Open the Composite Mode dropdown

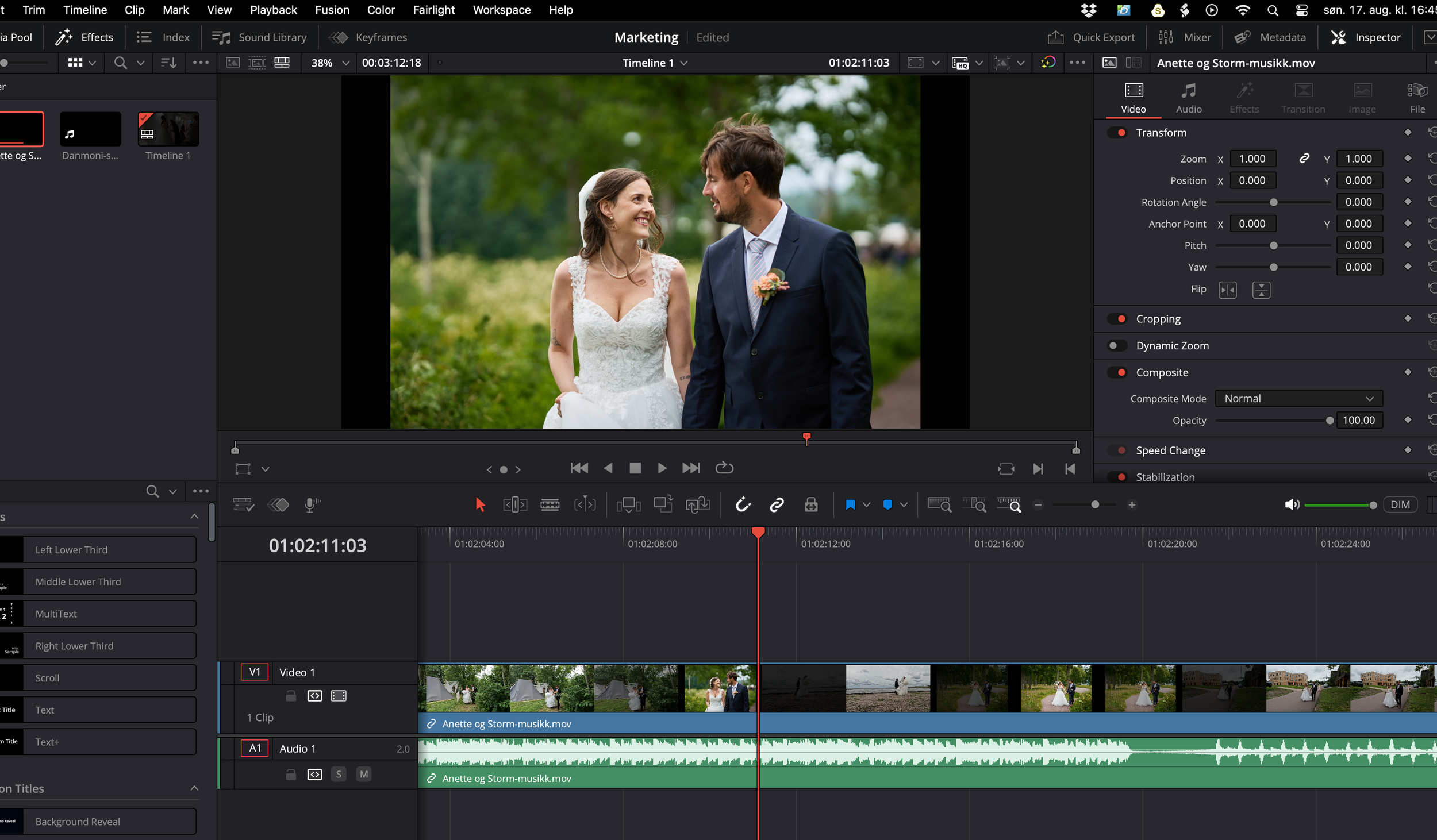coord(1298,399)
